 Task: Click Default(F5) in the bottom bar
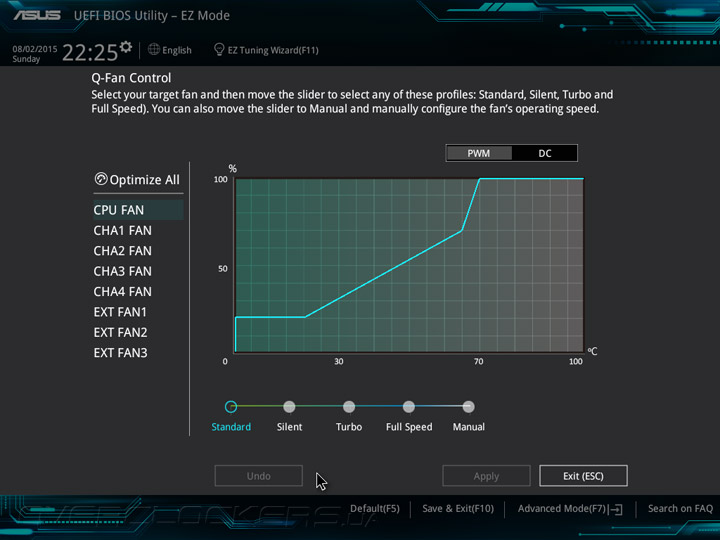375,509
